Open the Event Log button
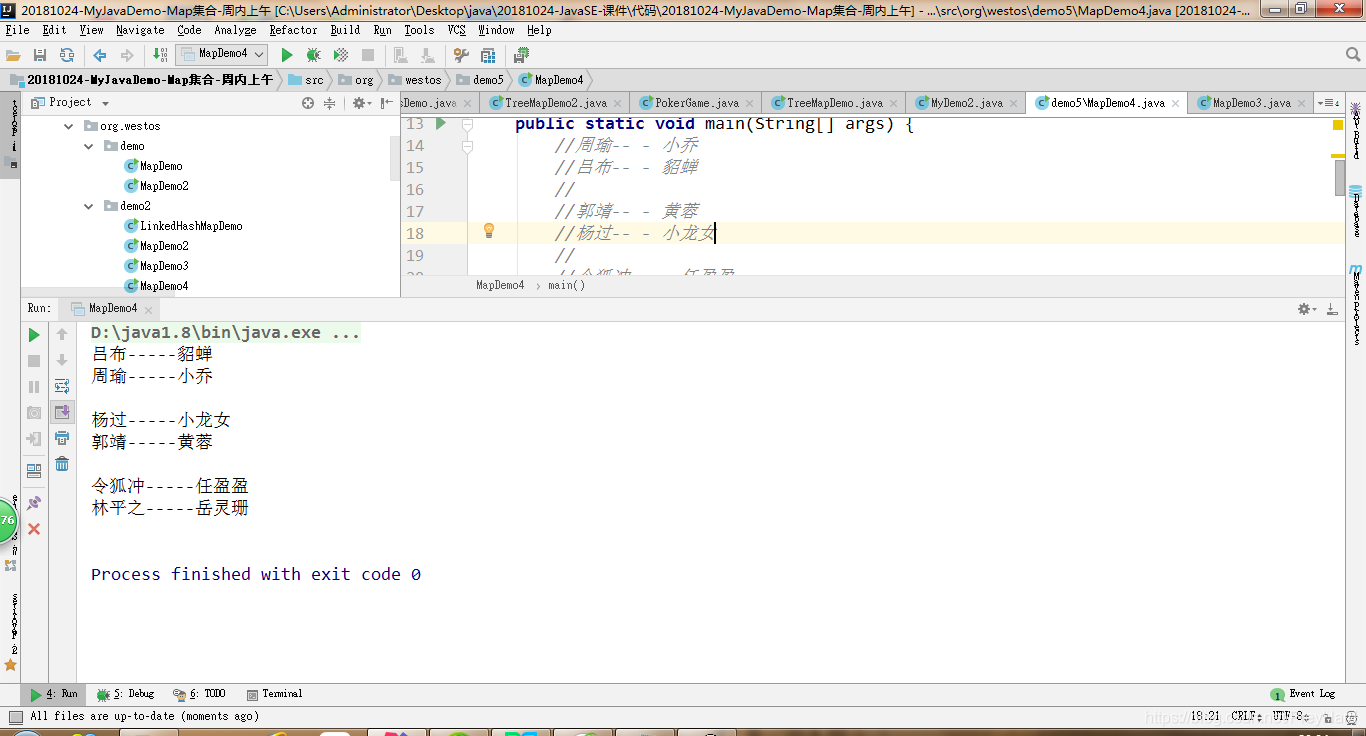 click(1303, 694)
